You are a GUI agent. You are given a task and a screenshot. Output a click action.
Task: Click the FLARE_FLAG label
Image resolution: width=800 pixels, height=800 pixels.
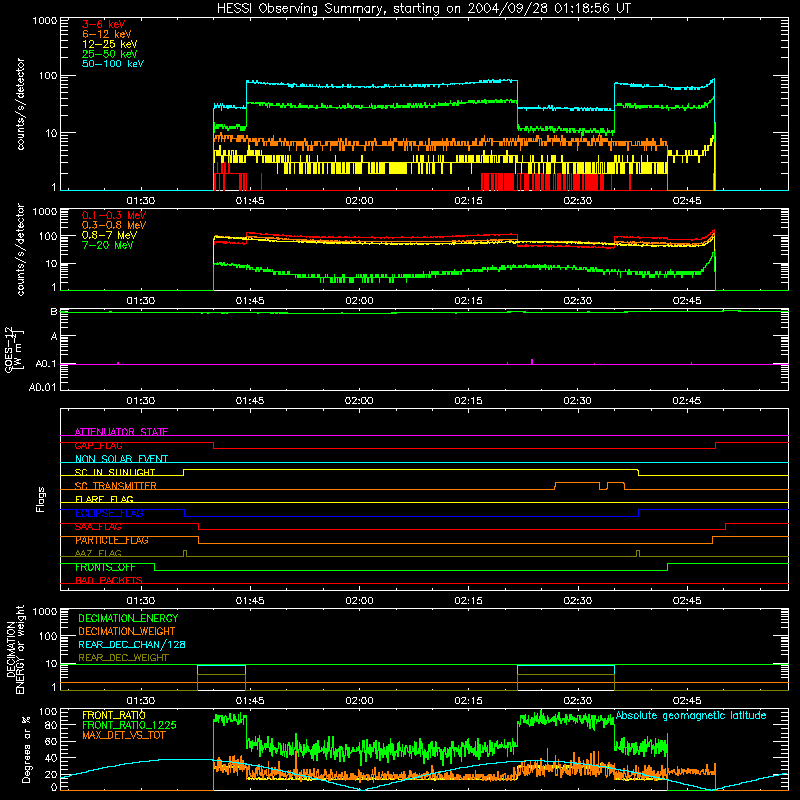(104, 499)
